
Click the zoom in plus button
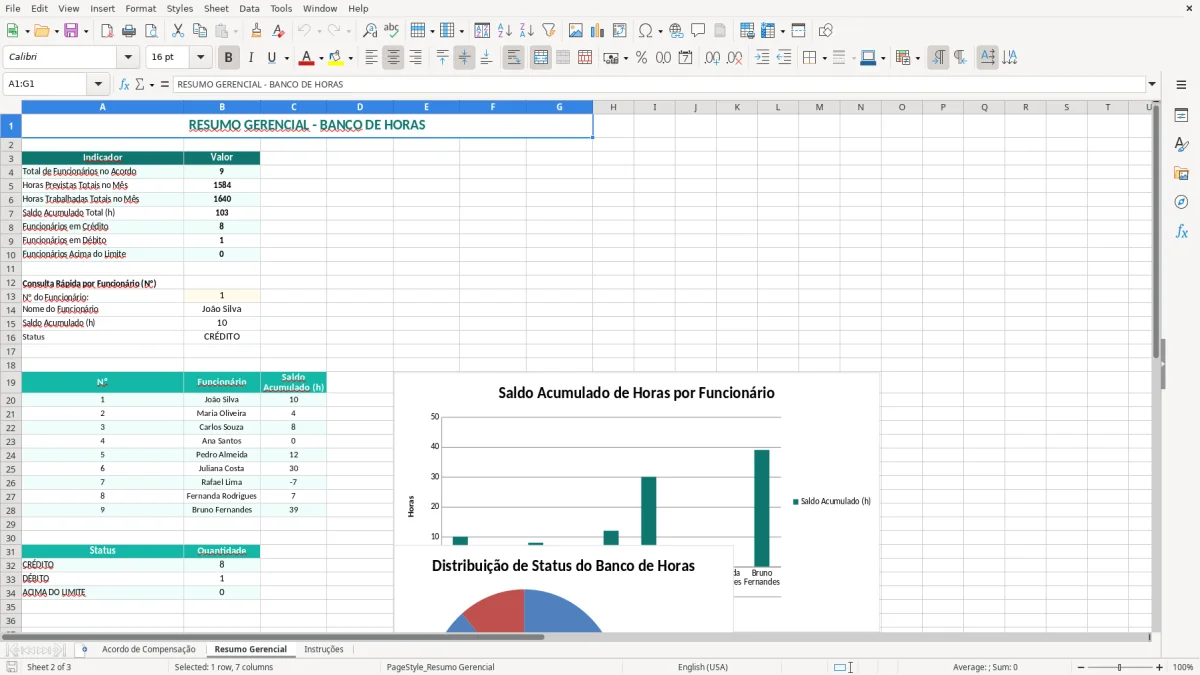1160,667
